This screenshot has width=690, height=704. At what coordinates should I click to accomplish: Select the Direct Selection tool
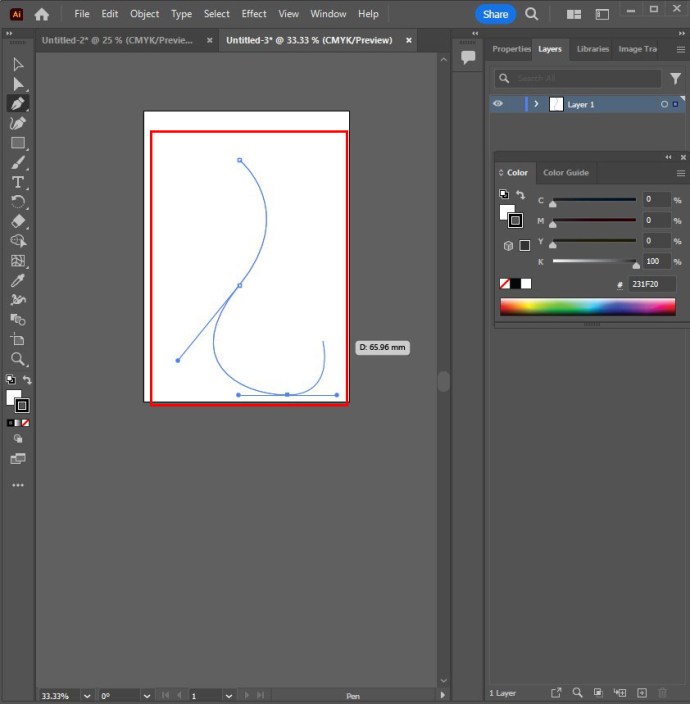click(18, 84)
